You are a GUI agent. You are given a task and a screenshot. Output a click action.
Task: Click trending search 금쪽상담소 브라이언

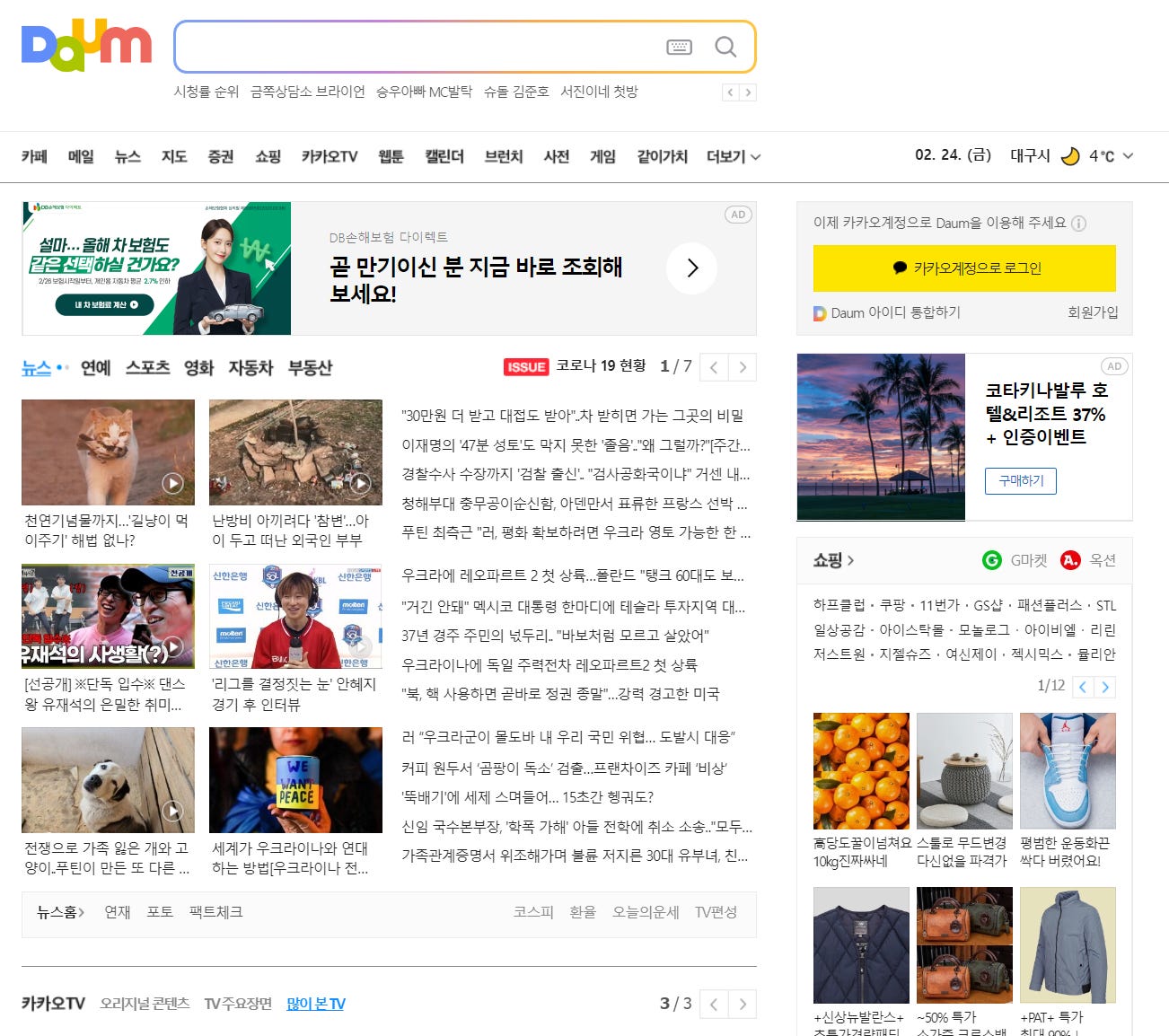pos(308,92)
